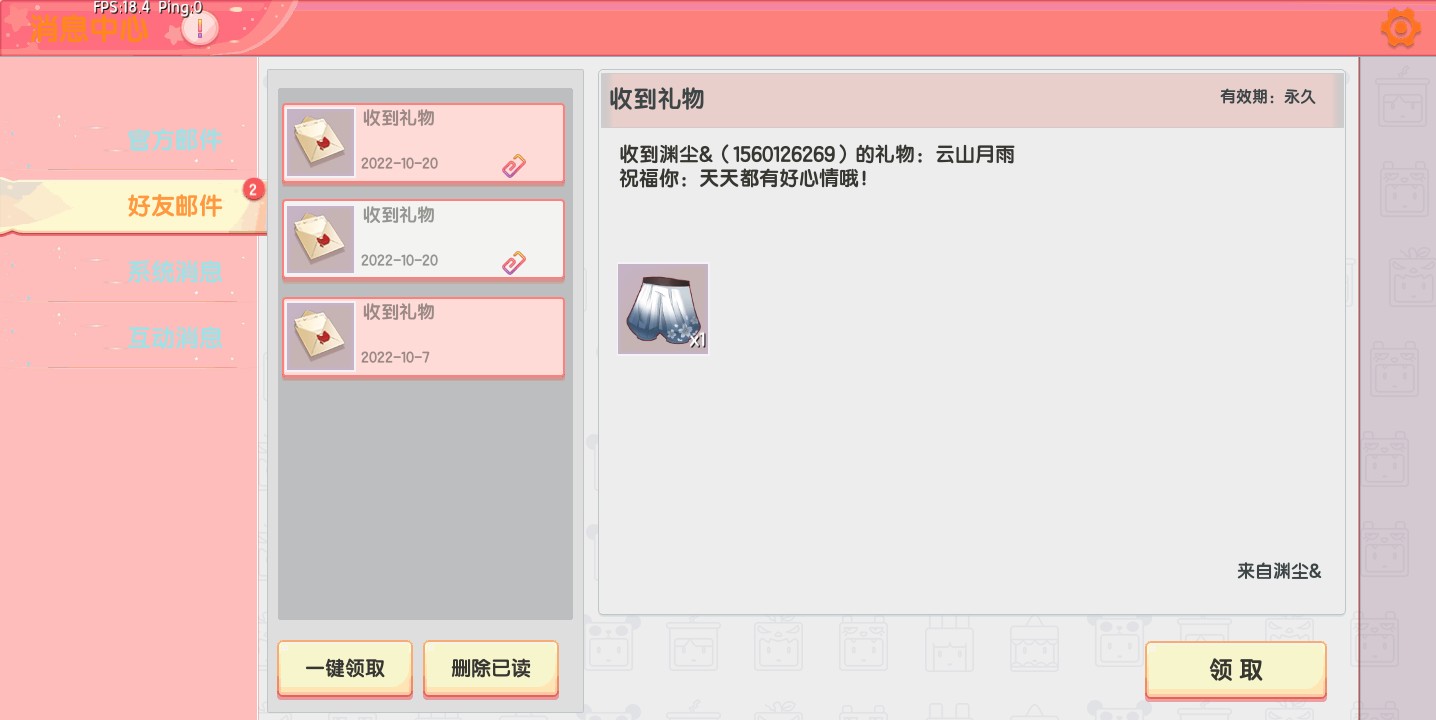The image size is (1436, 720).
Task: Click the paperclip attachment icon on second mail
Action: click(x=514, y=263)
